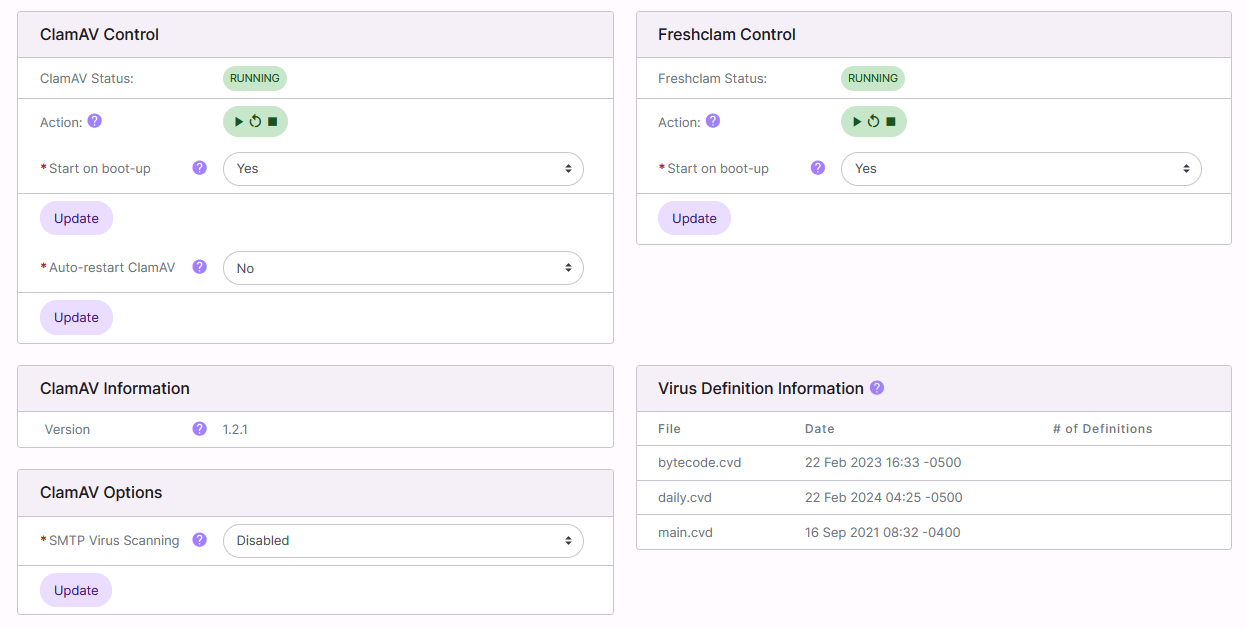Click the daily.cvd file link

[x=685, y=497]
